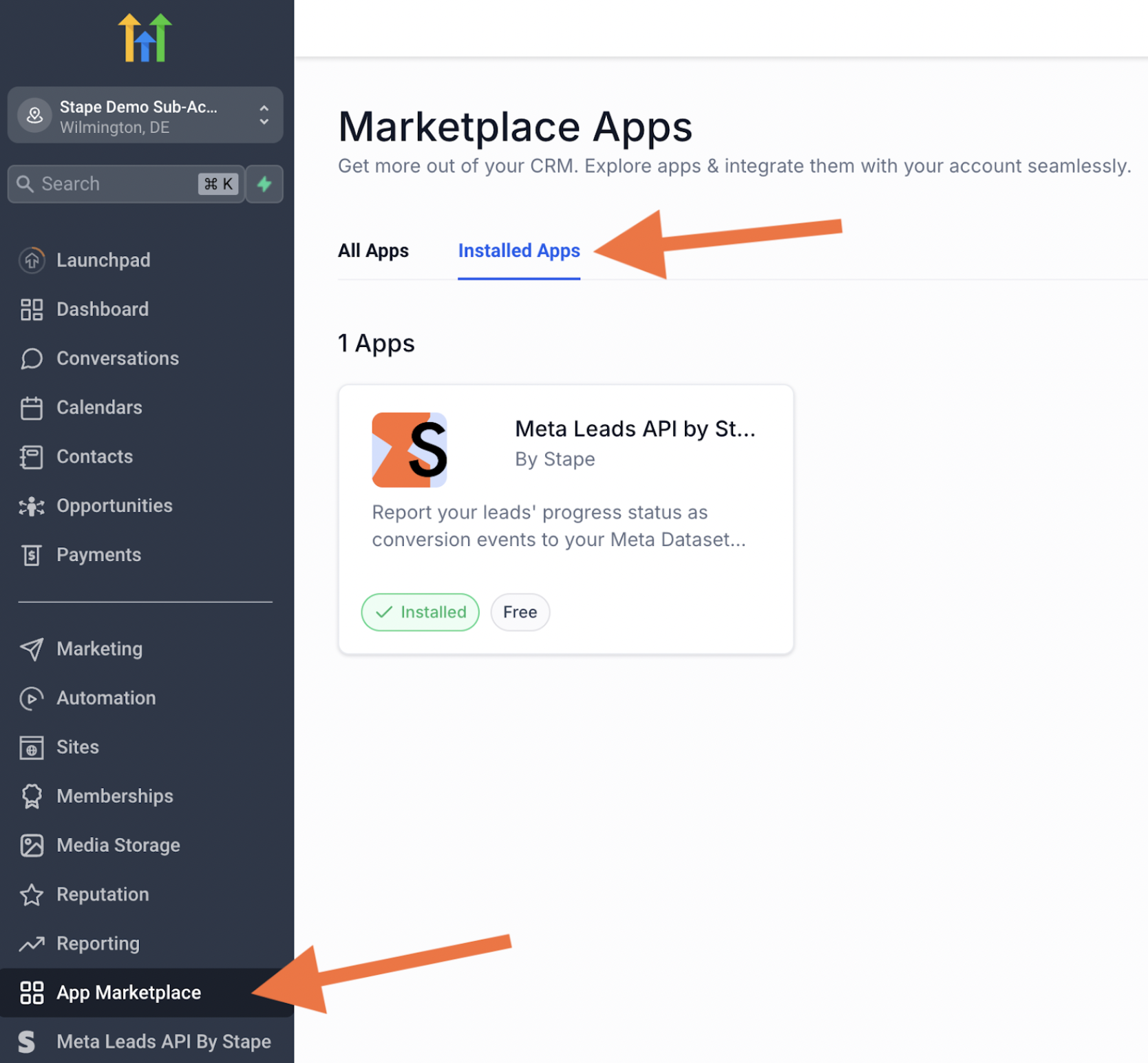Click the green Installed badge
This screenshot has height=1063, width=1148.
pos(420,612)
